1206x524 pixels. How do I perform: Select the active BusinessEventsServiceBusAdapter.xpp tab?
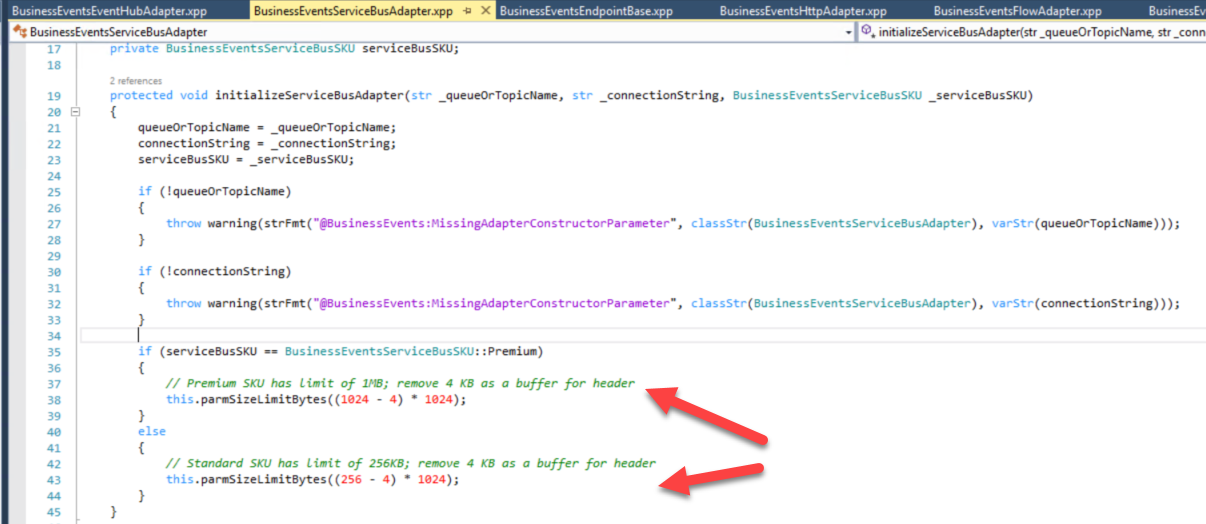pos(353,11)
